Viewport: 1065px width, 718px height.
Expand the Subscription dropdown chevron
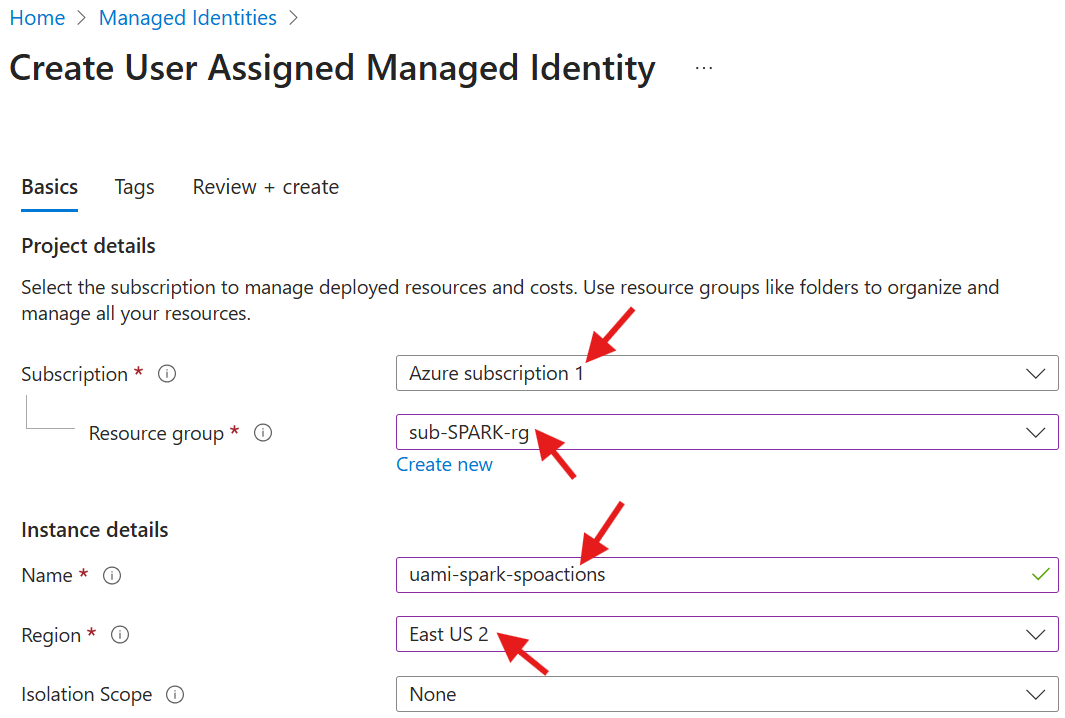[x=1035, y=373]
